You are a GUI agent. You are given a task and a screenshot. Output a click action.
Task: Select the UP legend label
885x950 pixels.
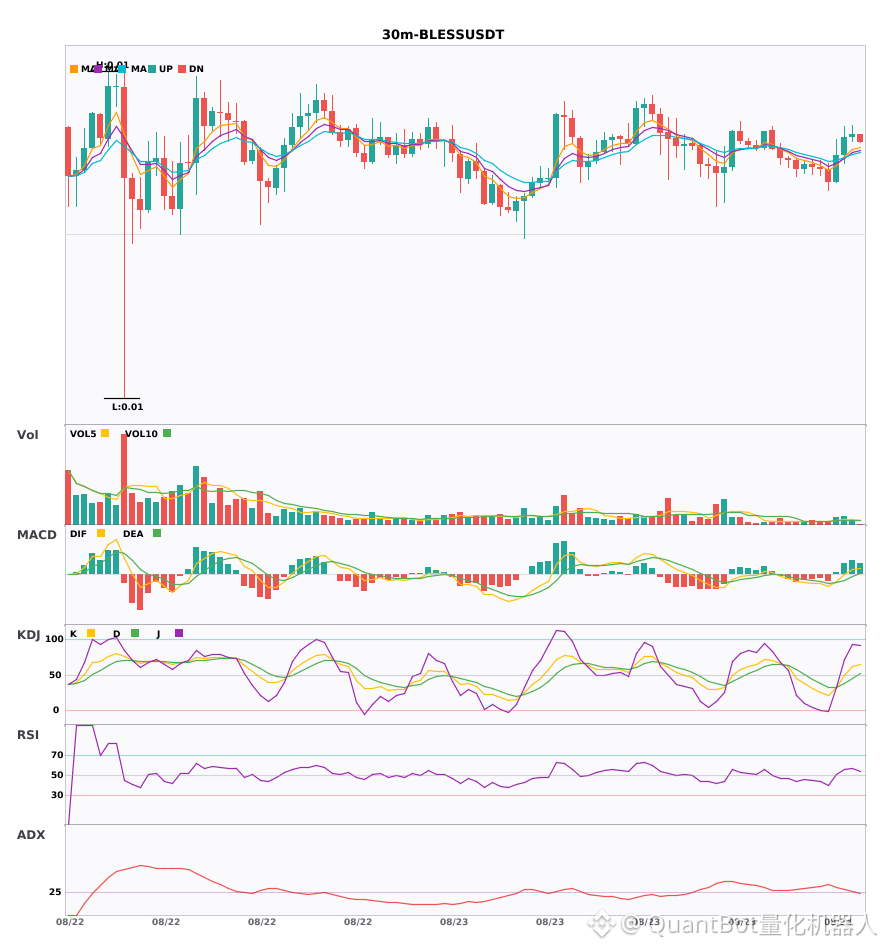coord(166,69)
